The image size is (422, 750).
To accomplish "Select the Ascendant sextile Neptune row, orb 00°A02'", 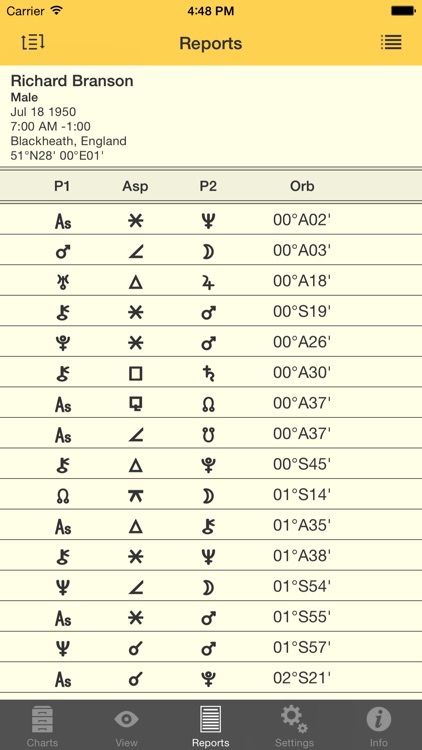I will point(211,220).
